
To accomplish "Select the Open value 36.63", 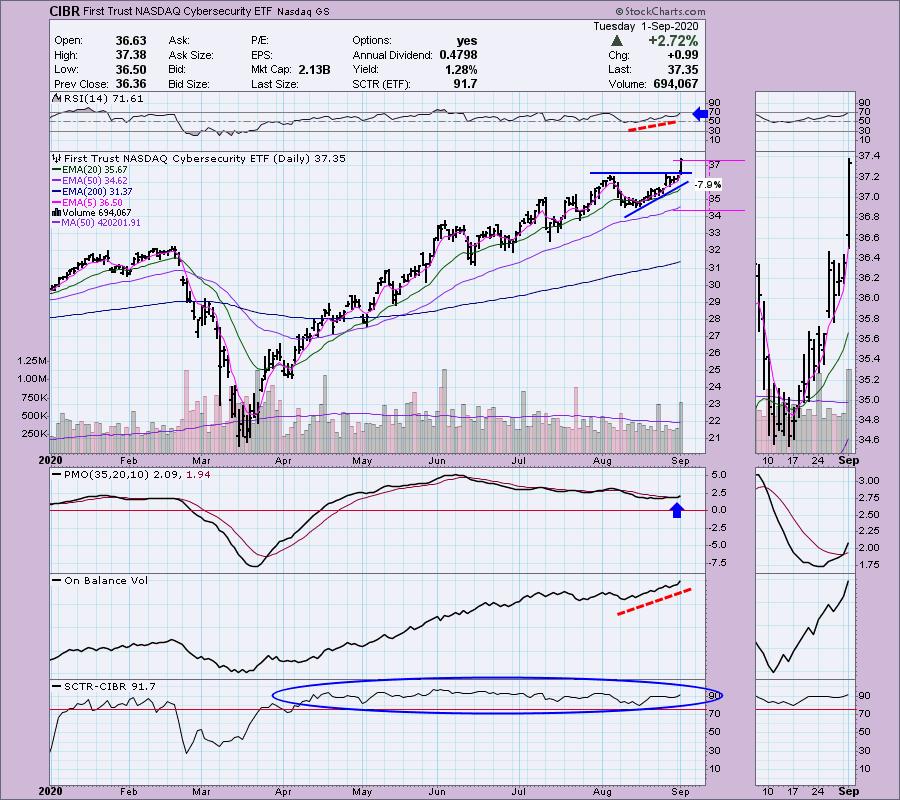I will (x=131, y=41).
